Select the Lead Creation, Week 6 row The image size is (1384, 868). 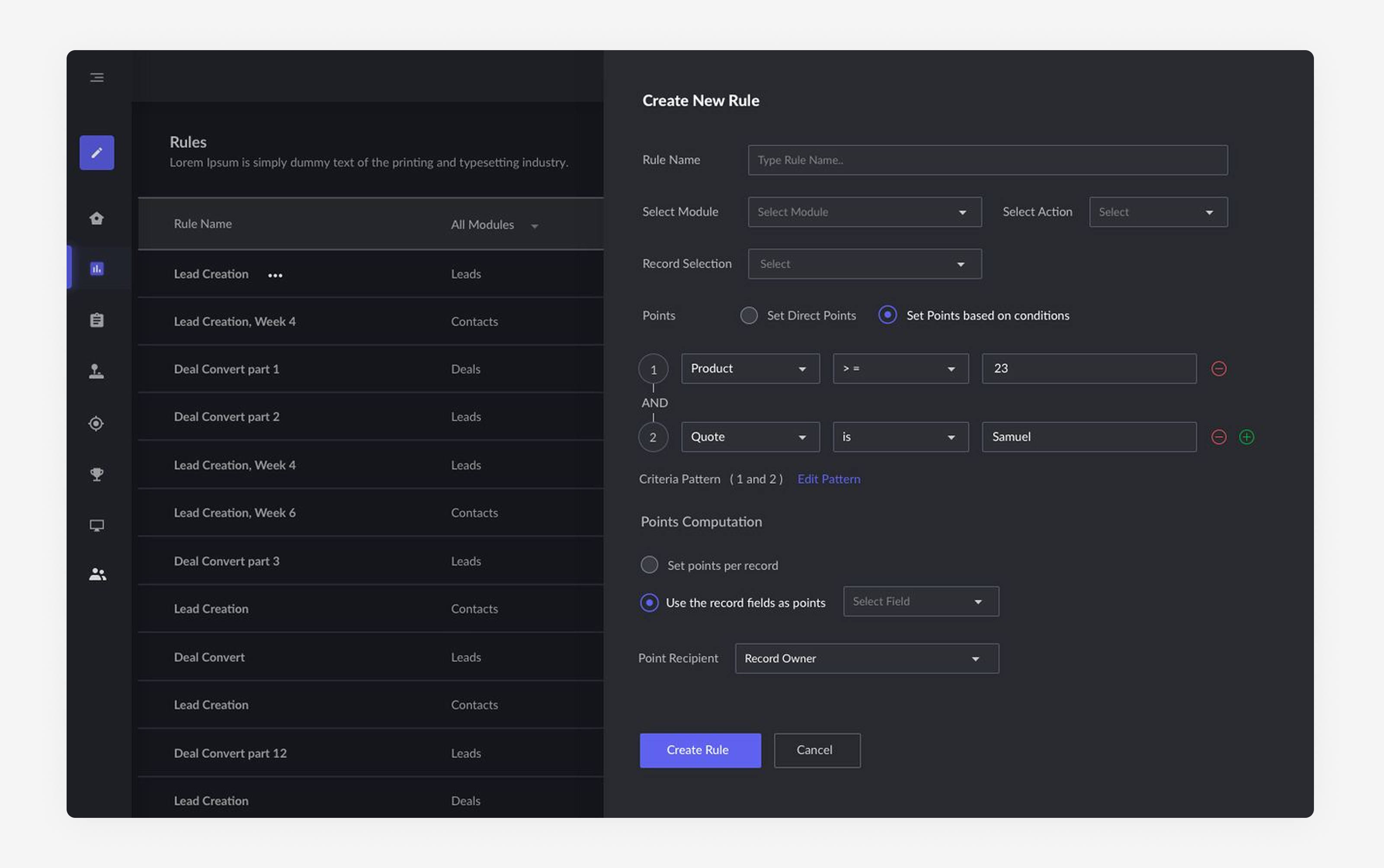coord(370,513)
